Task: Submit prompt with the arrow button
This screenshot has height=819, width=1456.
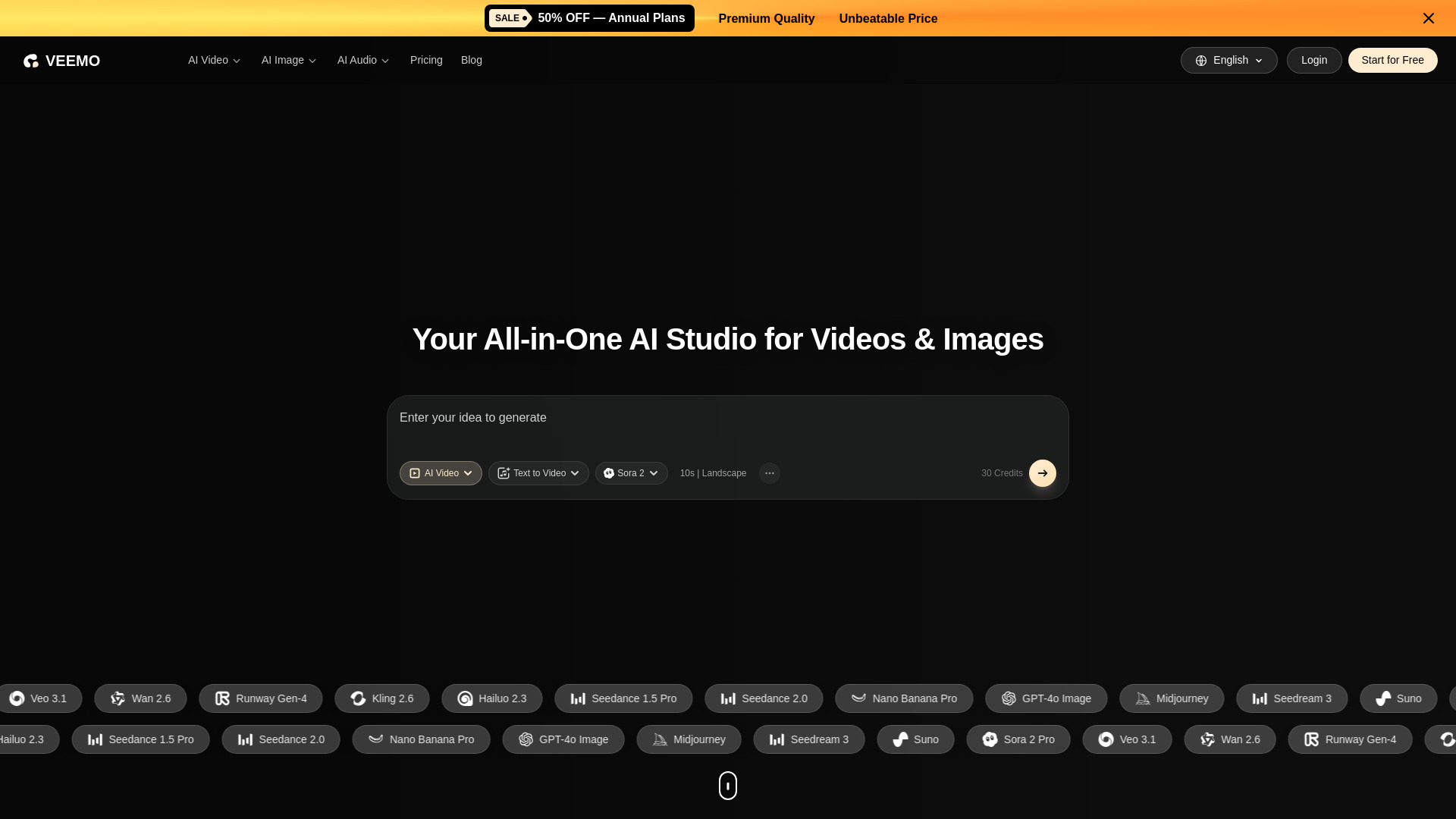Action: point(1042,473)
